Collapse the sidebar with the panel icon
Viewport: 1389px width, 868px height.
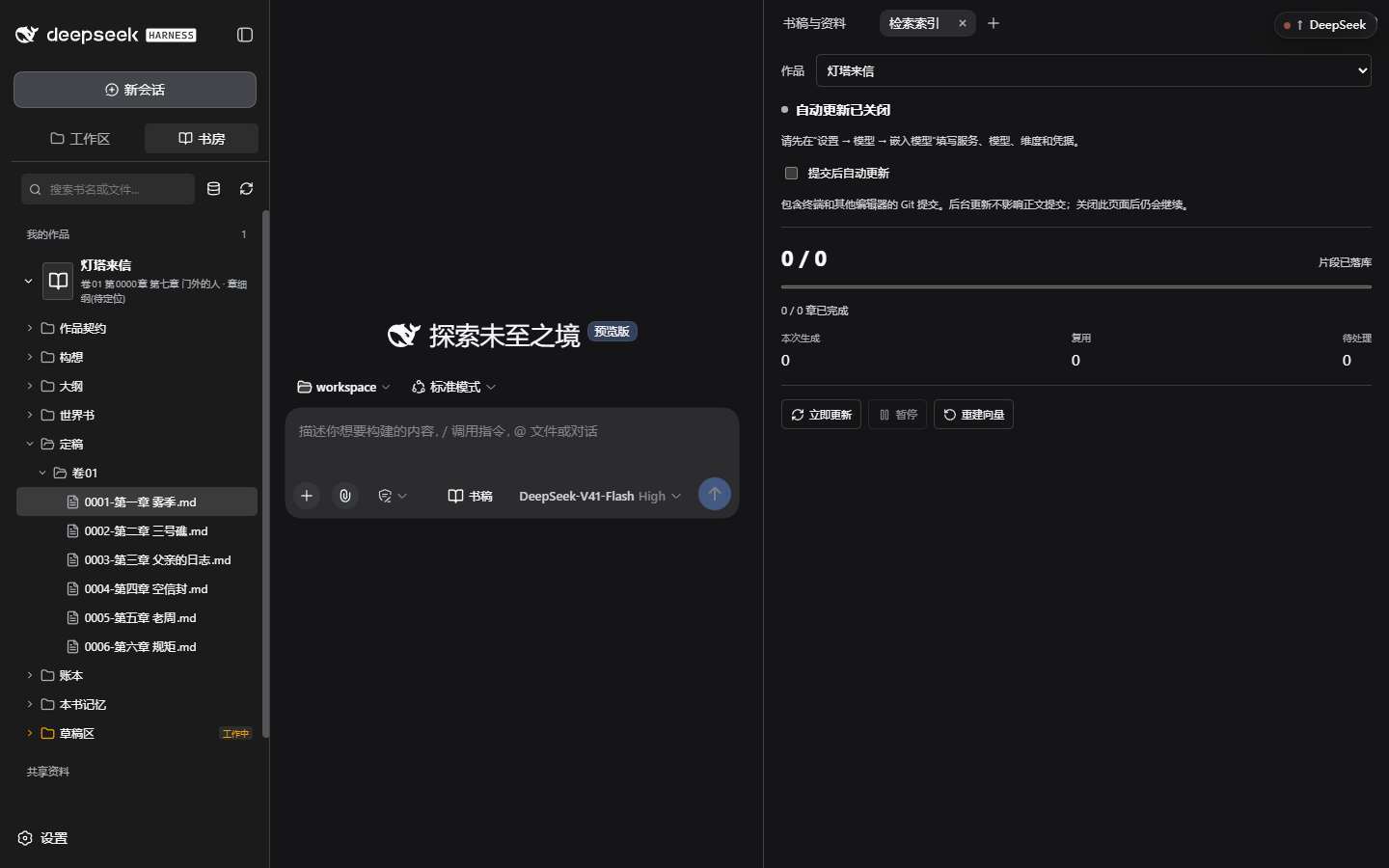[x=245, y=35]
